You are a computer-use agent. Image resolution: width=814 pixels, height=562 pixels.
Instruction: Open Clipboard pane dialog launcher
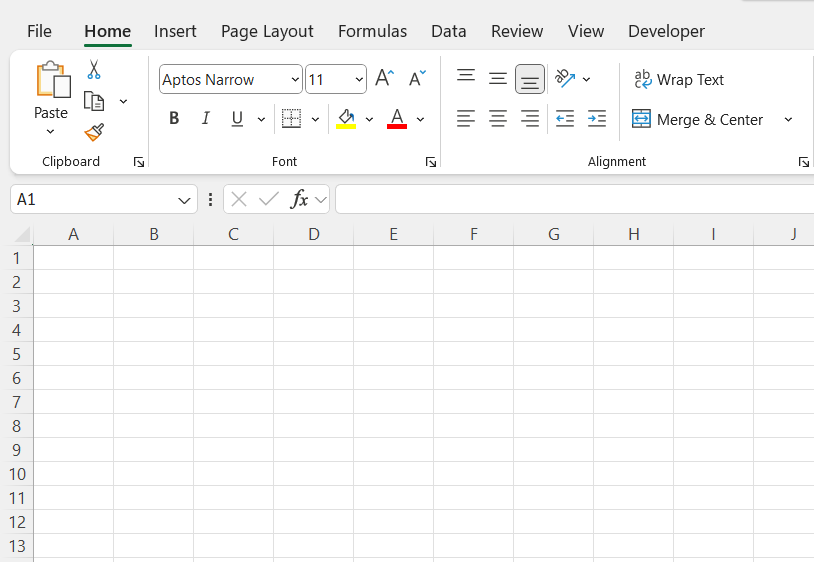click(139, 162)
